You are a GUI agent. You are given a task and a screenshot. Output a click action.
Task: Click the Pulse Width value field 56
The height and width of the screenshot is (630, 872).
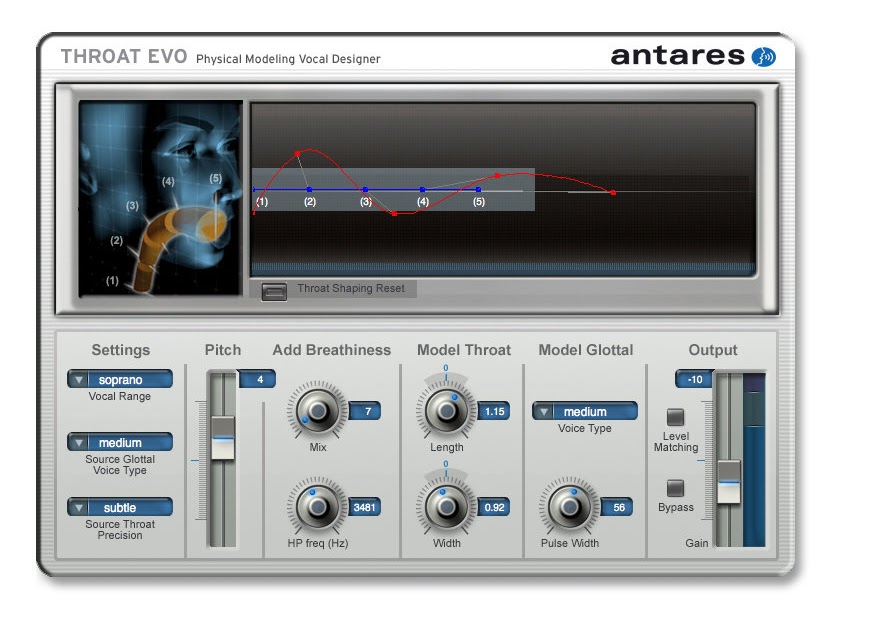click(x=617, y=507)
